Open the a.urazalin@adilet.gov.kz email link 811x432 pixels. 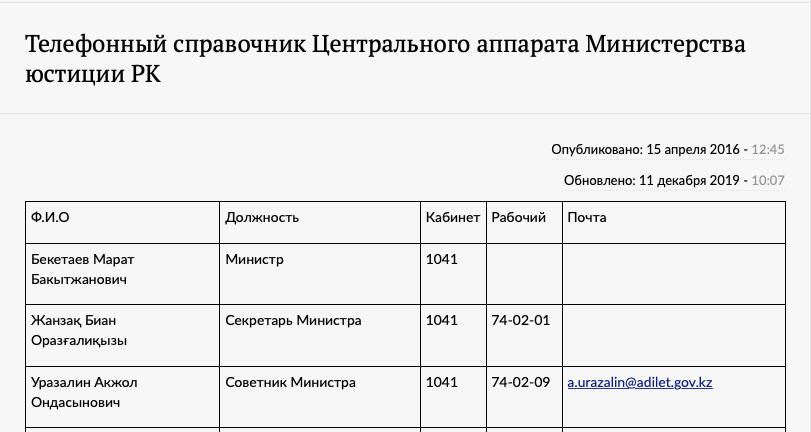(x=640, y=383)
